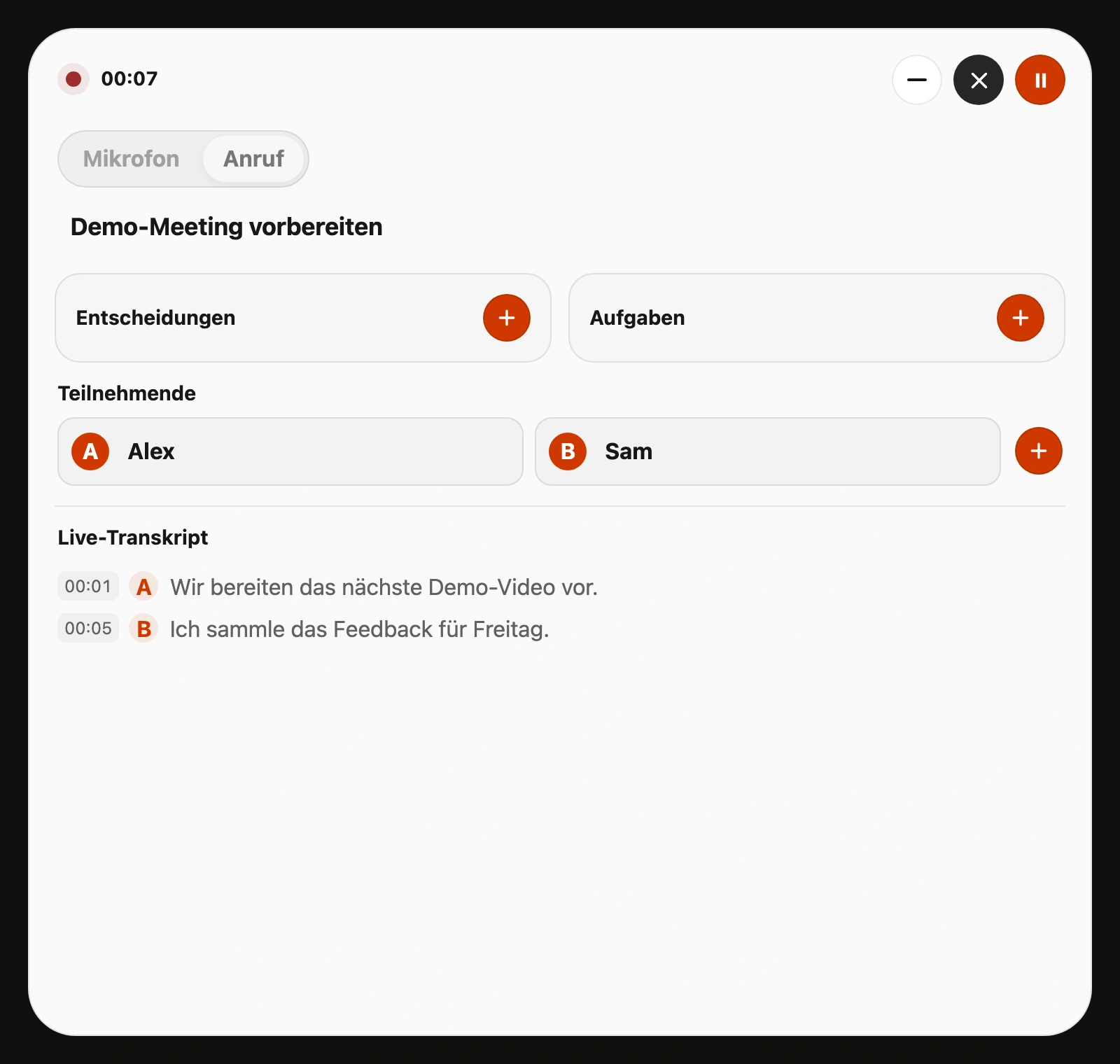
Task: Select the Anruf source tab
Action: click(253, 159)
